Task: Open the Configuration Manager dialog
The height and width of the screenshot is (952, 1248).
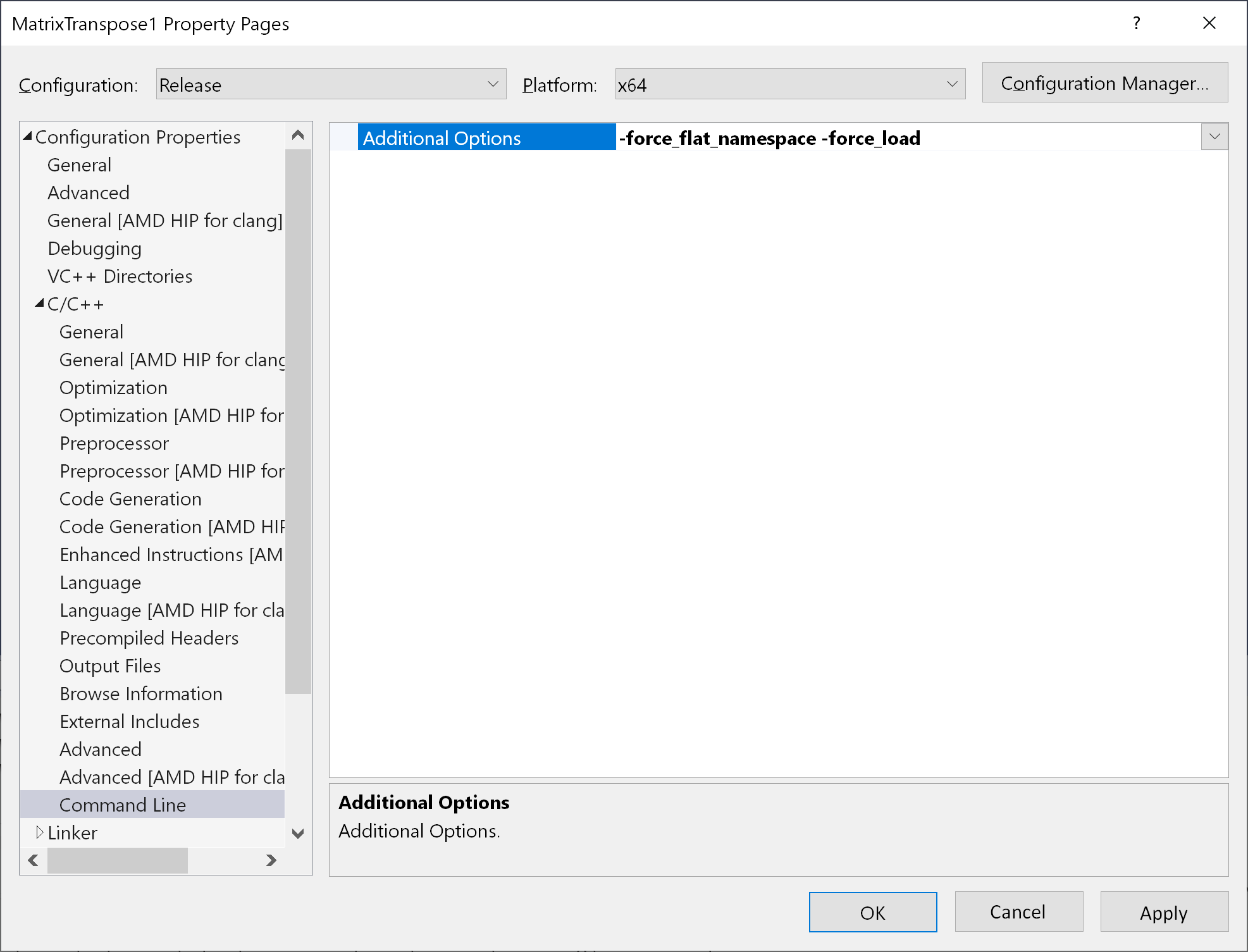Action: 1104,83
